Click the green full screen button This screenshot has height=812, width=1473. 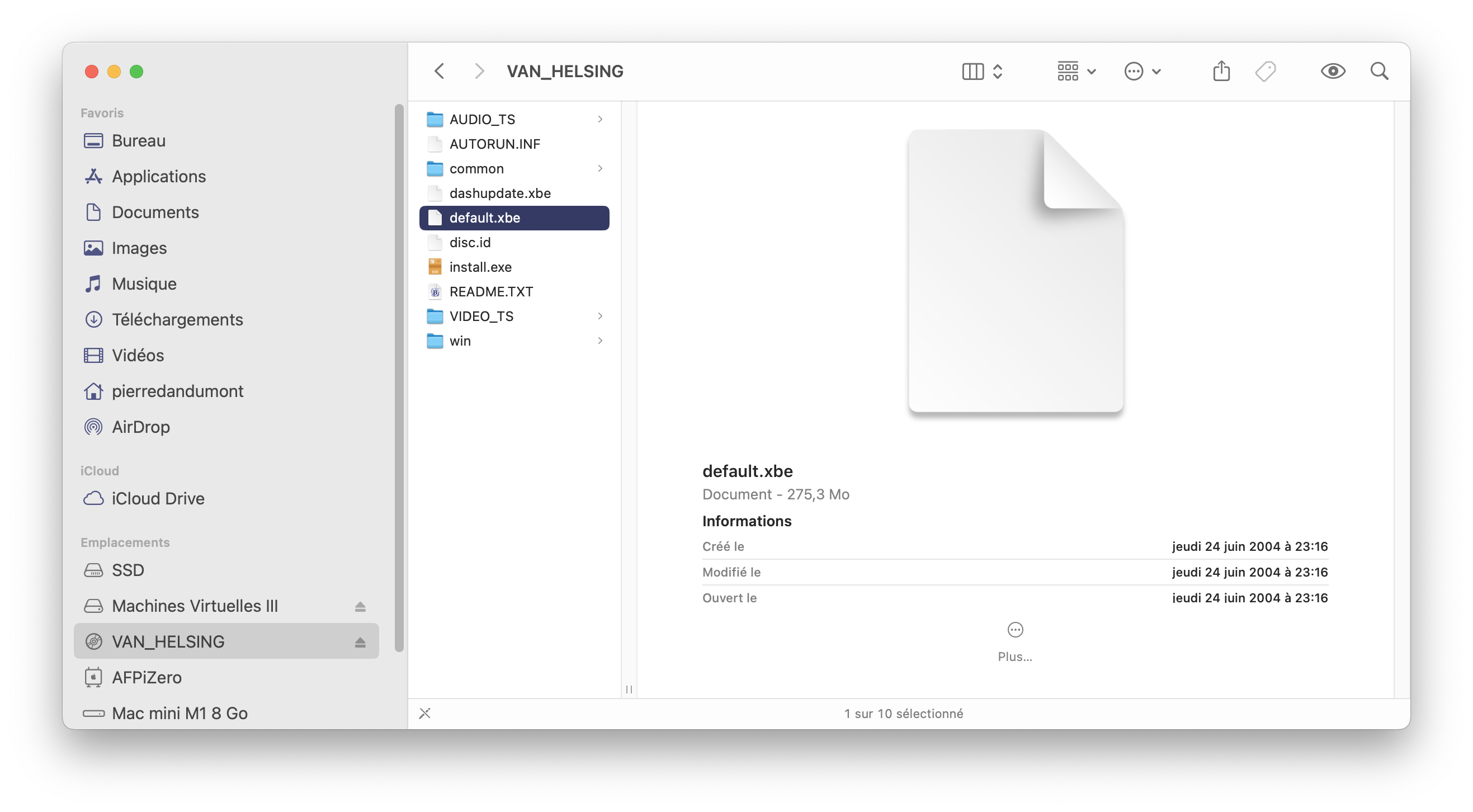[136, 72]
